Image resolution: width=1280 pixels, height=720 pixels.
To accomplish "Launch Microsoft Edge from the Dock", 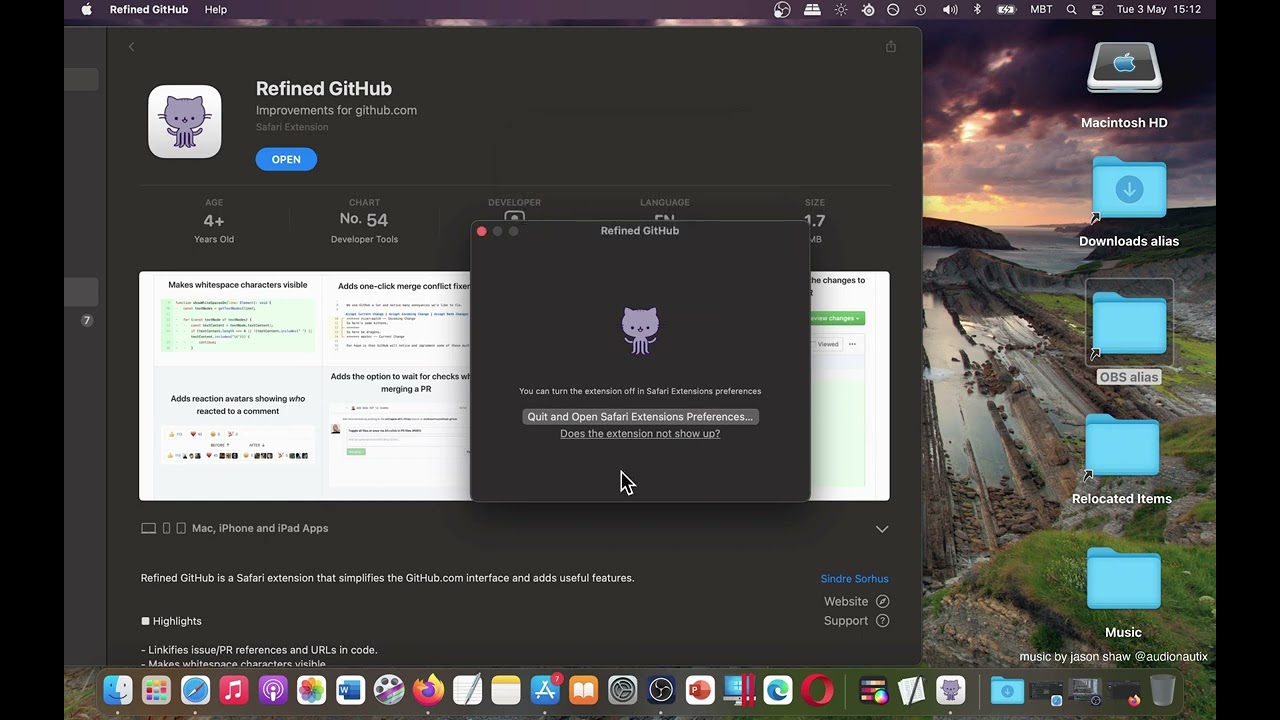I will (778, 690).
